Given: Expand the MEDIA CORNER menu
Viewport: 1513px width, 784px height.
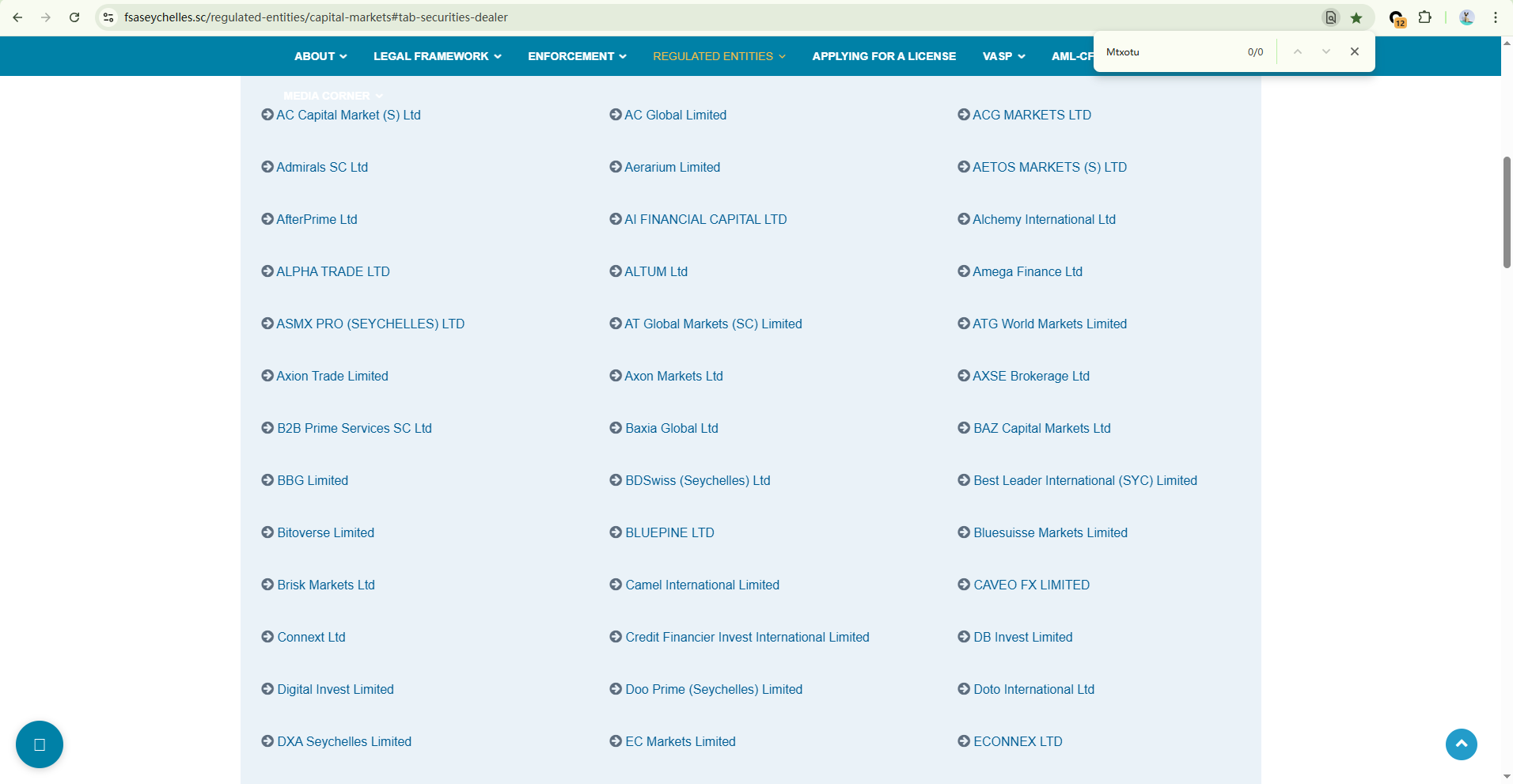Looking at the screenshot, I should 333,96.
